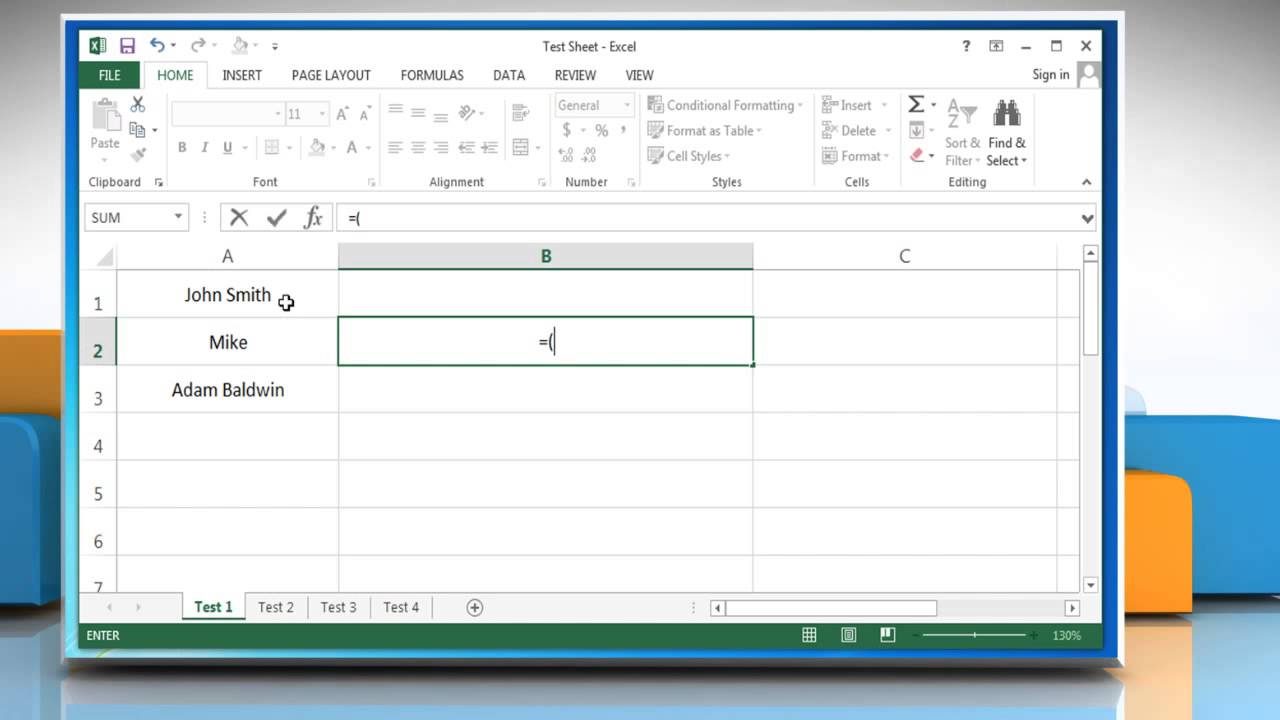
Task: Open Format as Table dropdown
Action: pyautogui.click(x=705, y=130)
